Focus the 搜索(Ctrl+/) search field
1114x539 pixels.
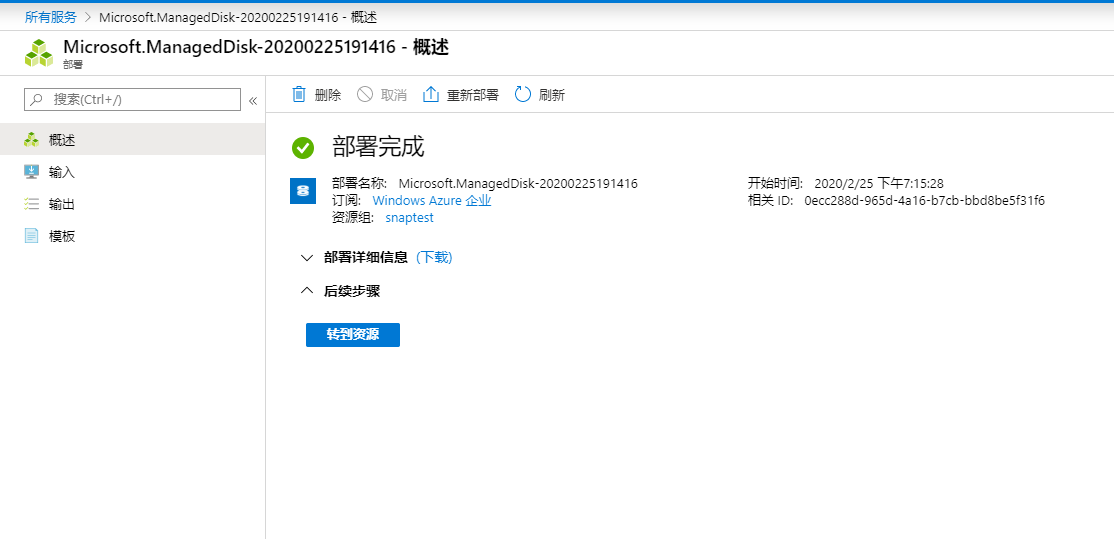point(133,99)
